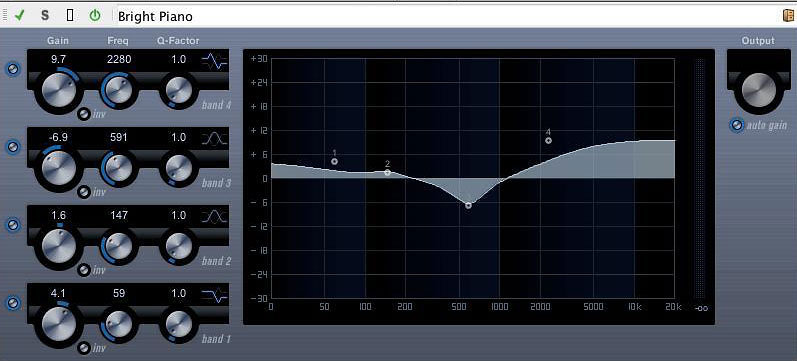This screenshot has height=361, width=797.
Task: Click band 4 frequency value 2280
Action: (119, 59)
